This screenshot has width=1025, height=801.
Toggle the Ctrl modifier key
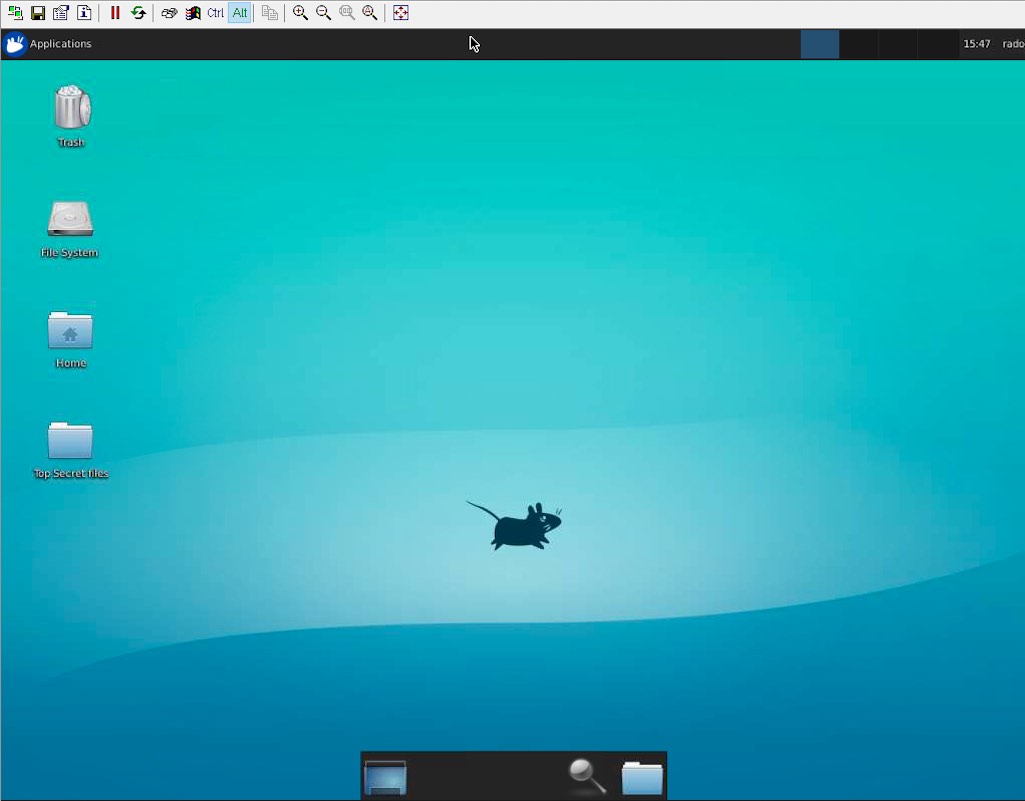215,13
